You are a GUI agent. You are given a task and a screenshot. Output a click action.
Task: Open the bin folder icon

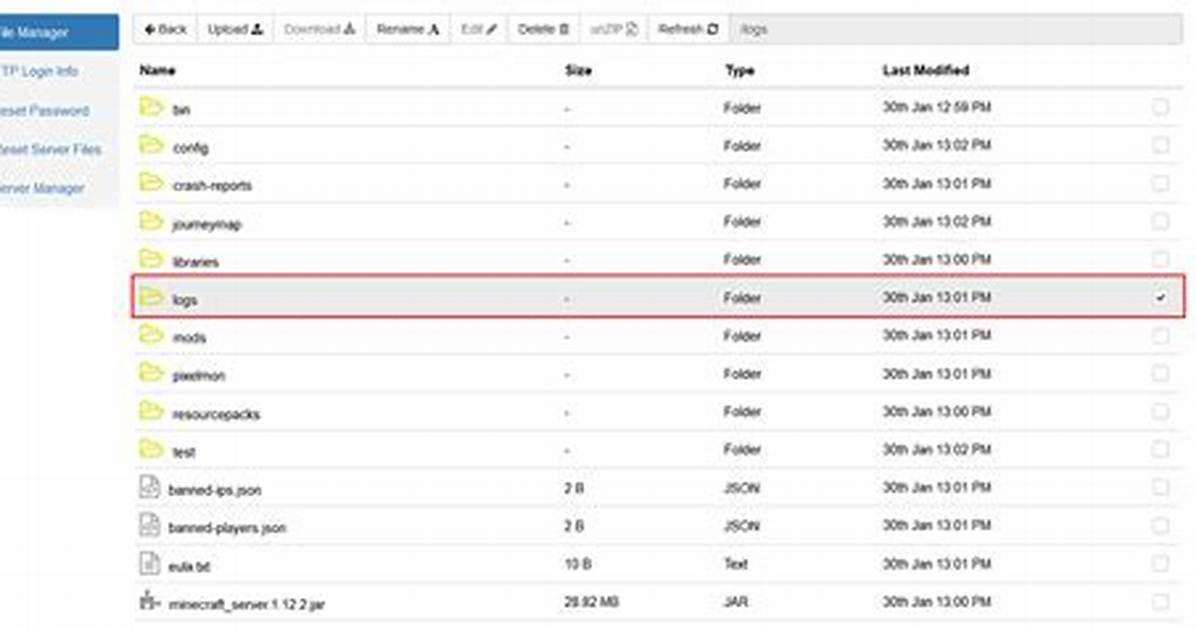click(151, 107)
